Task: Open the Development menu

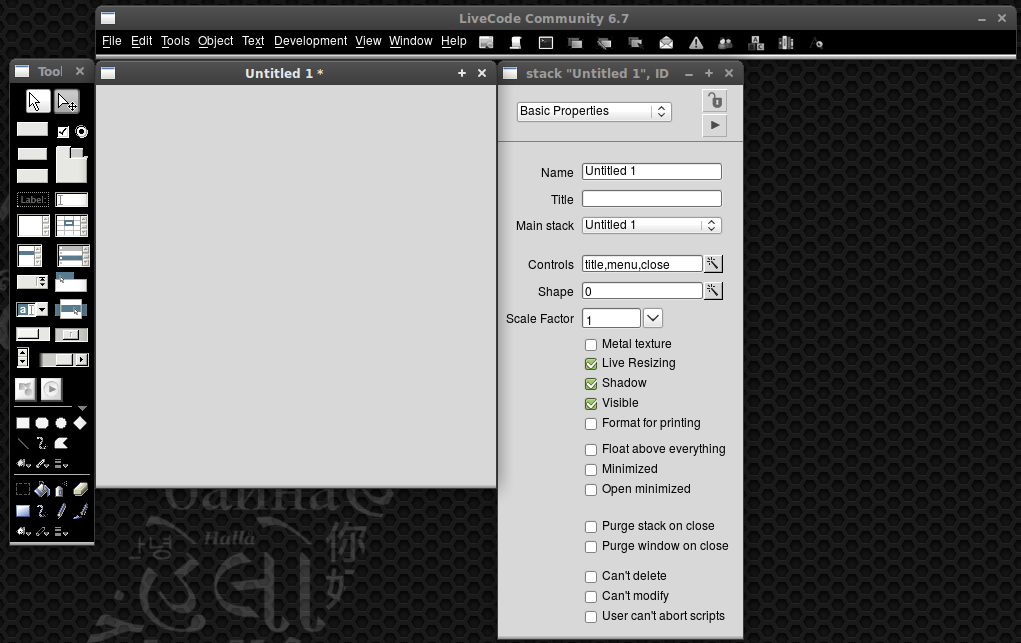Action: [310, 41]
